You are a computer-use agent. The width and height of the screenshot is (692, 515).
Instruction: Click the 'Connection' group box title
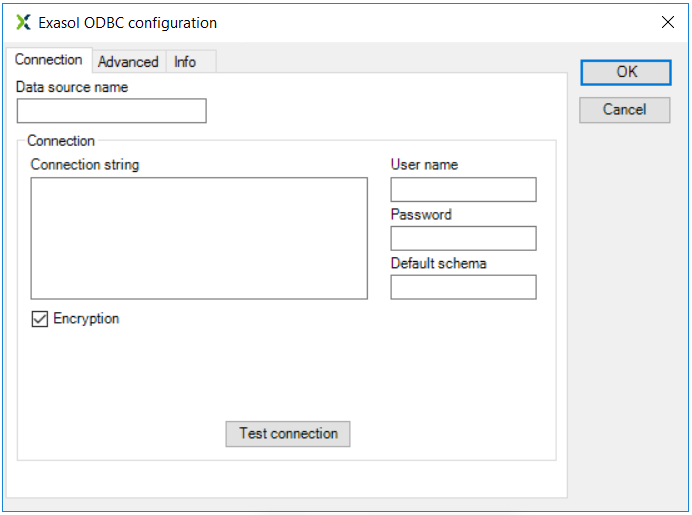61,141
